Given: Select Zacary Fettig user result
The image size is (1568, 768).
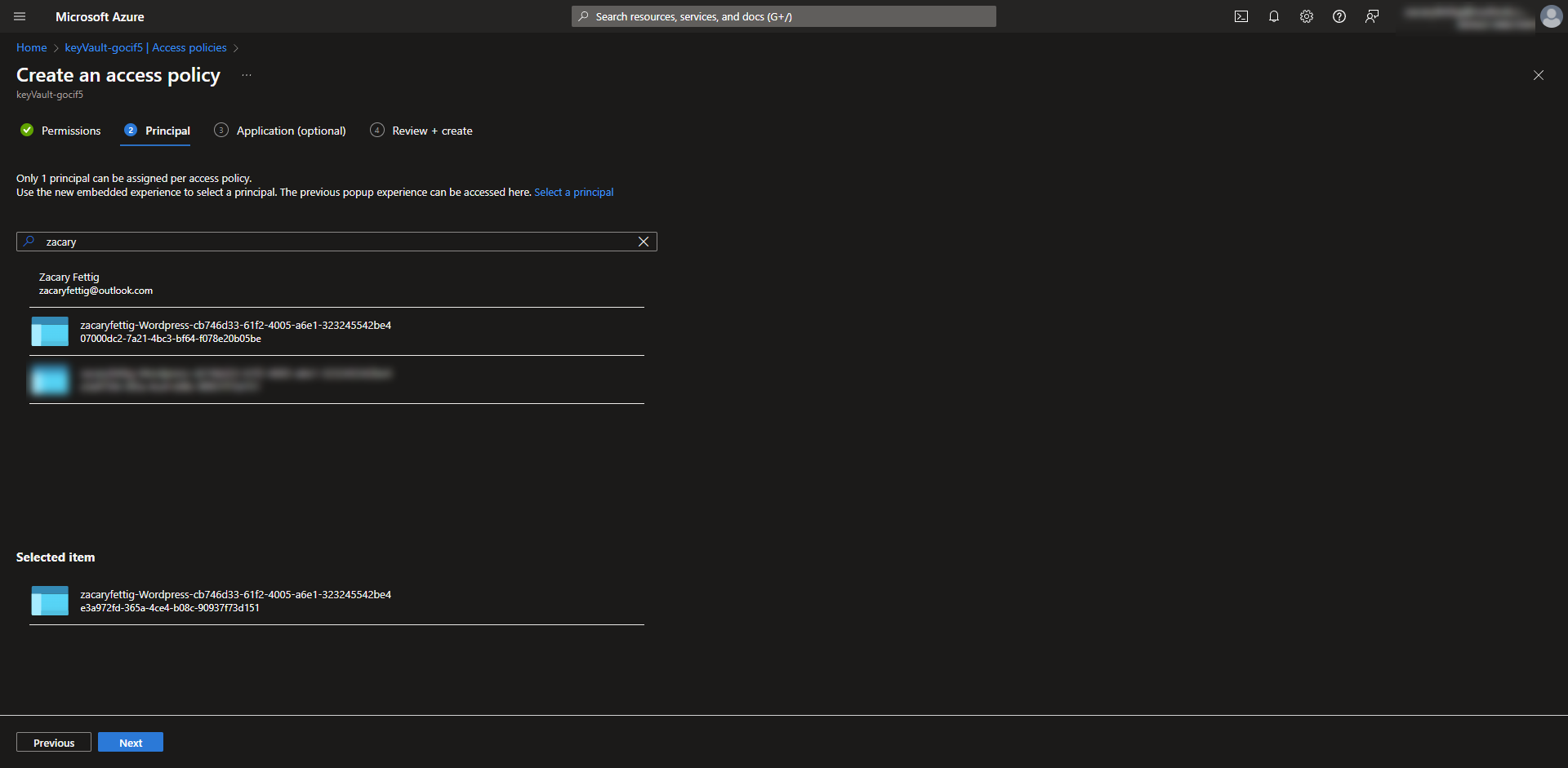Looking at the screenshot, I should click(336, 283).
